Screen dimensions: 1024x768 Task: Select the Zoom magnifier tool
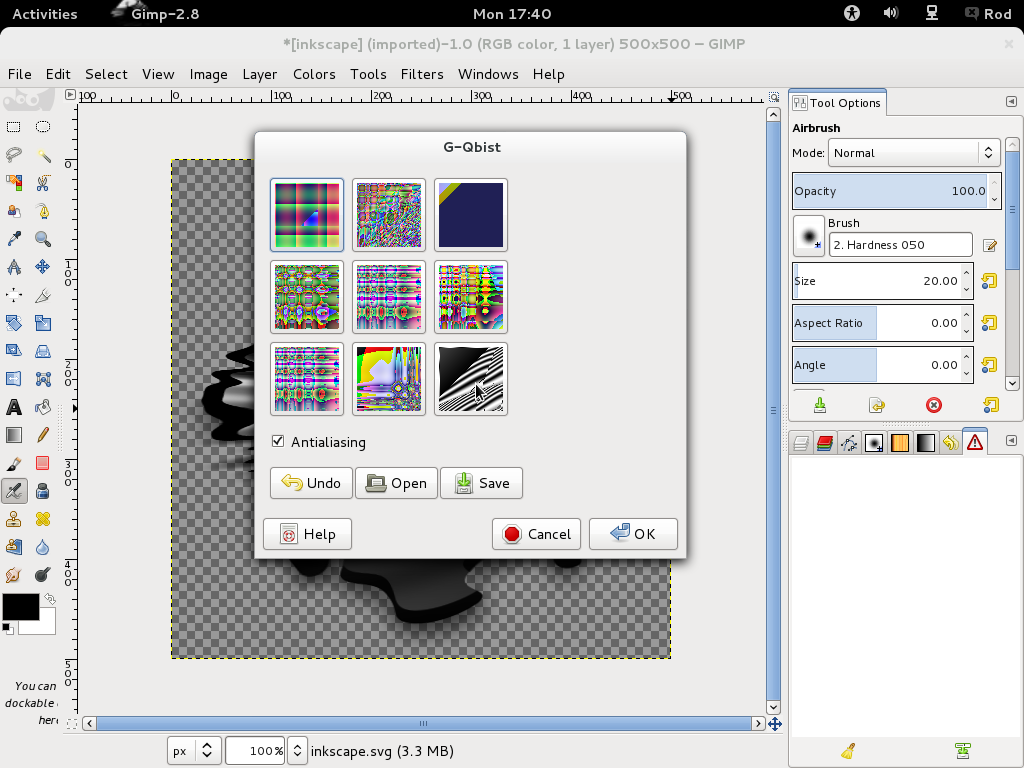point(43,238)
